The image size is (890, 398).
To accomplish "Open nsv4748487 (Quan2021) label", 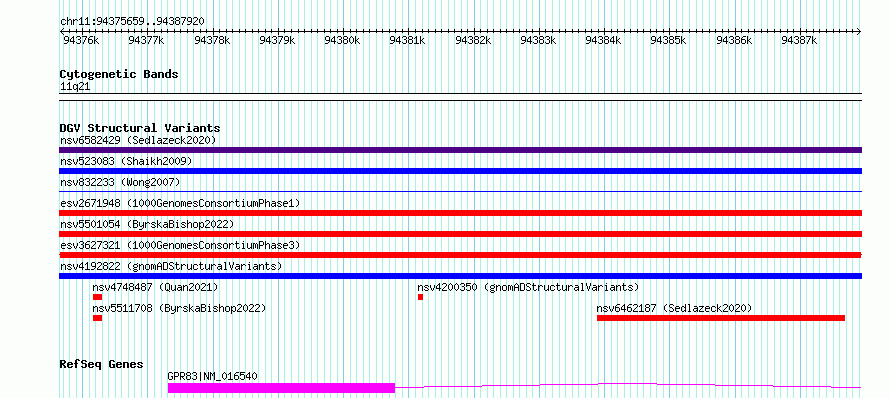I will tap(156, 287).
